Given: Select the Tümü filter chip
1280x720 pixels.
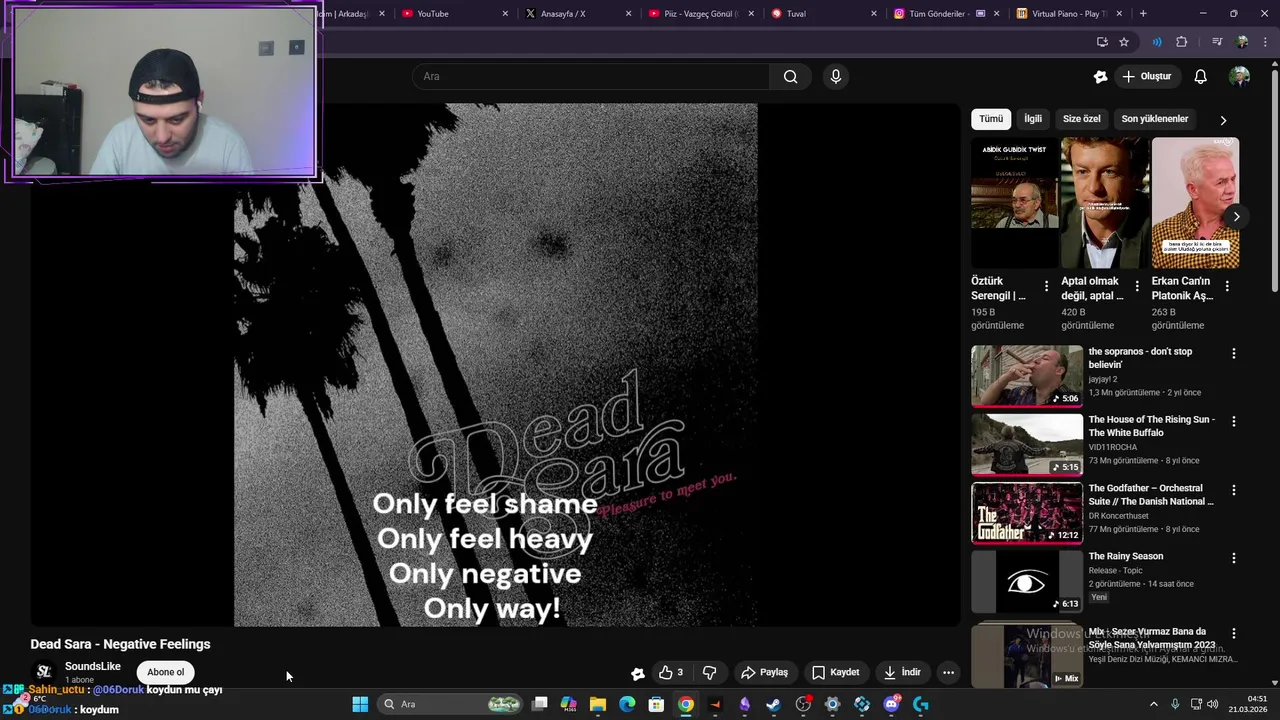Looking at the screenshot, I should [991, 119].
